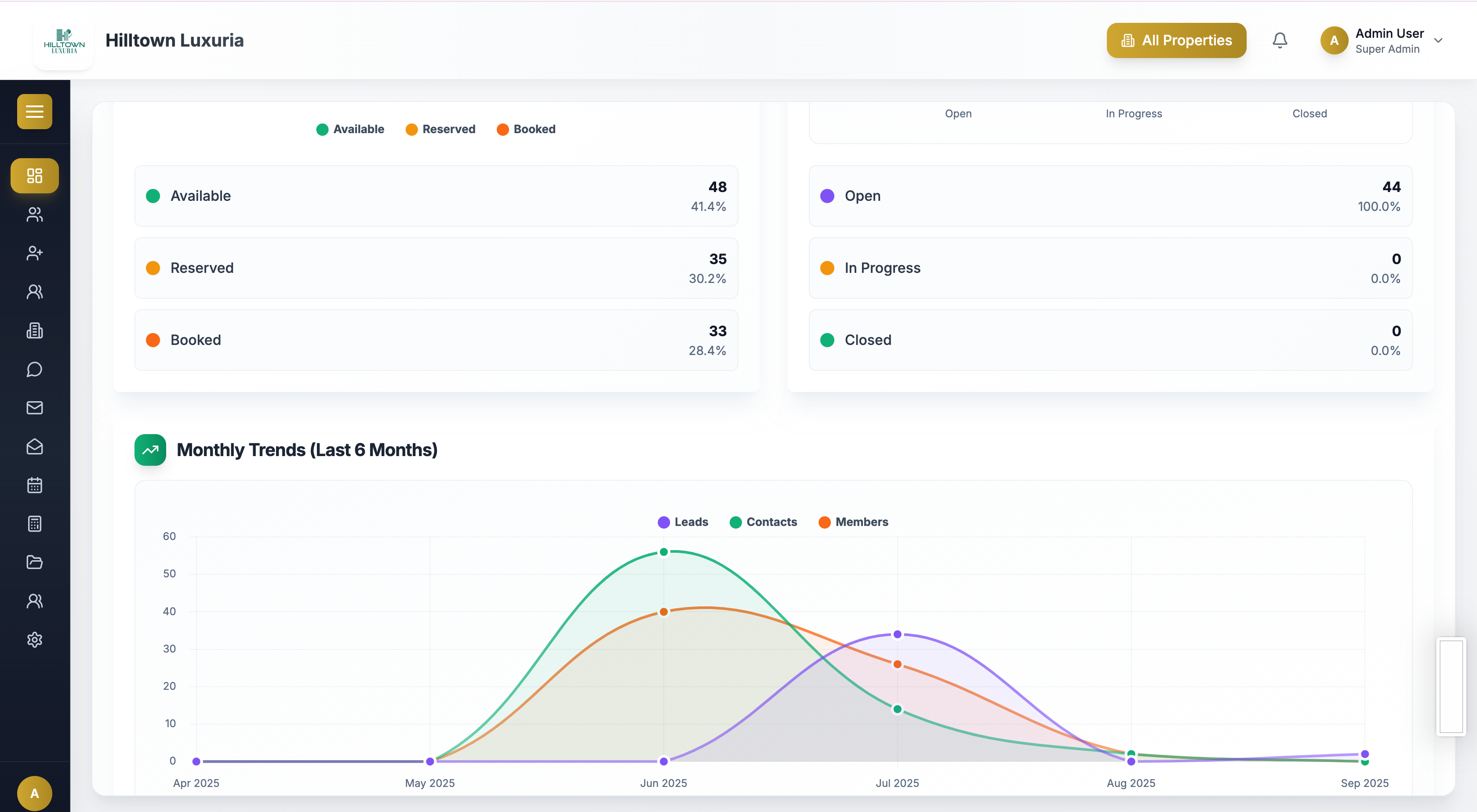
Task: Click the notification bell icon
Action: click(x=1280, y=40)
